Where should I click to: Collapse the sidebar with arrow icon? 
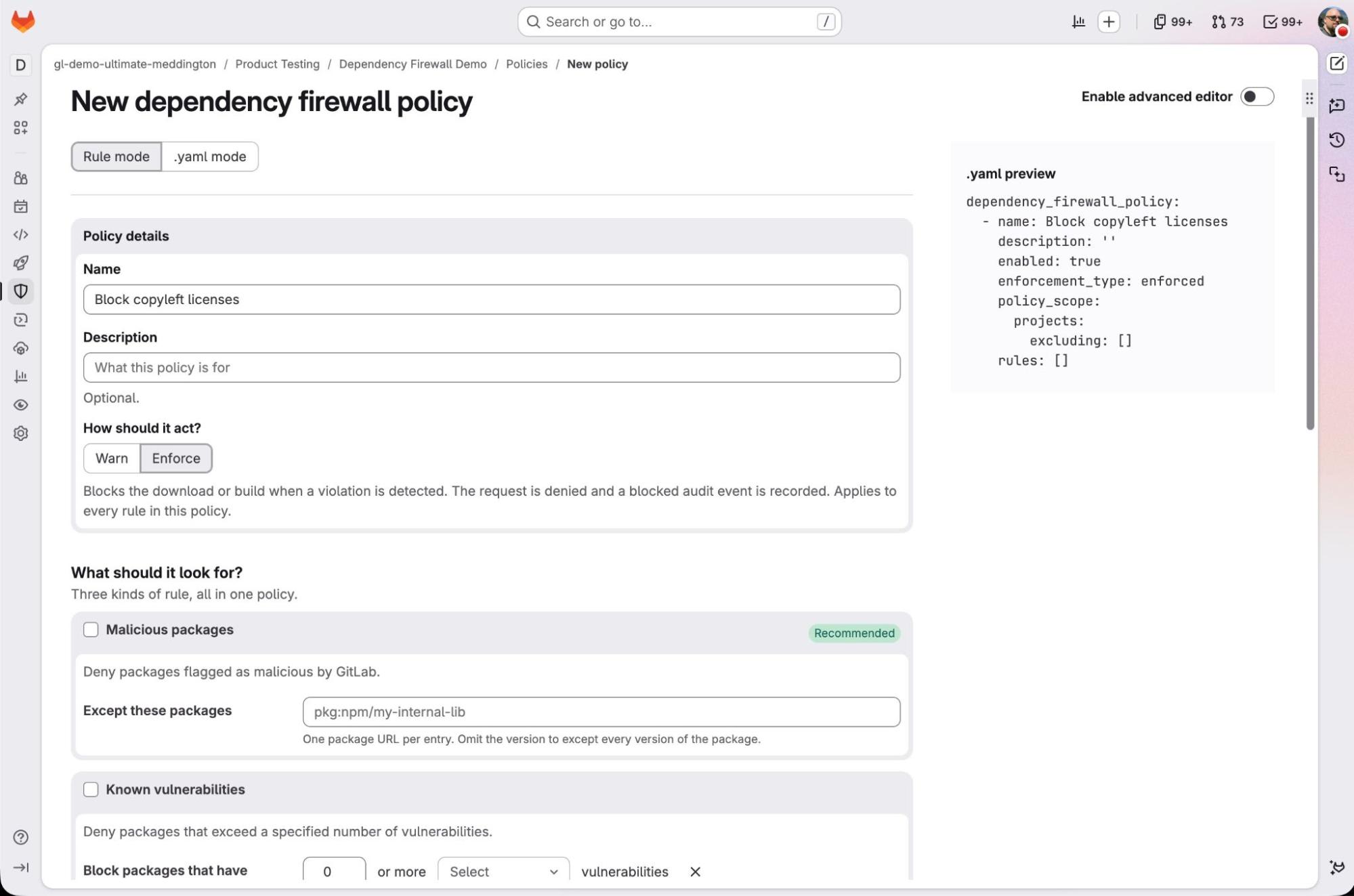click(x=21, y=868)
